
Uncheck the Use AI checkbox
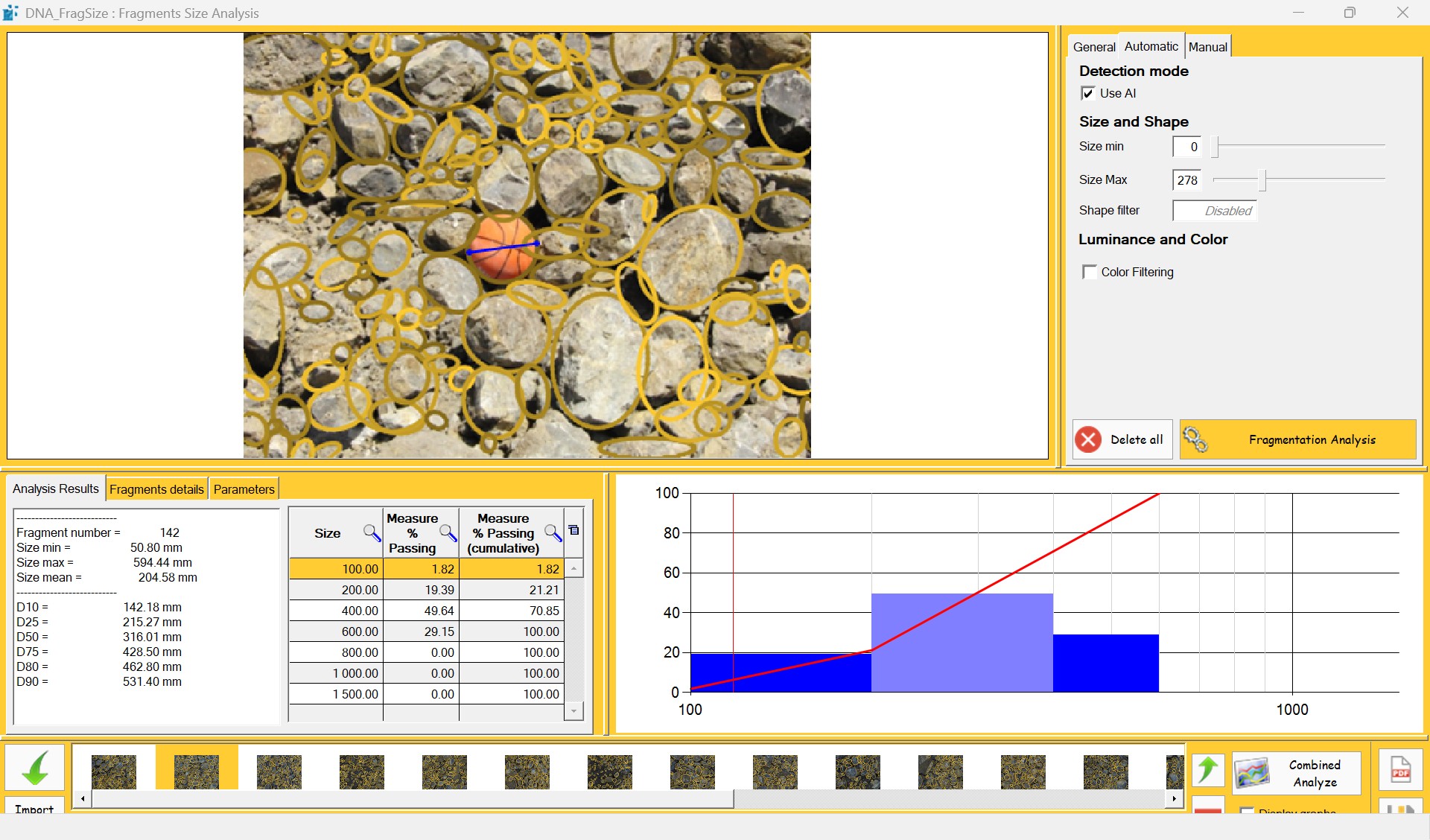pos(1088,93)
